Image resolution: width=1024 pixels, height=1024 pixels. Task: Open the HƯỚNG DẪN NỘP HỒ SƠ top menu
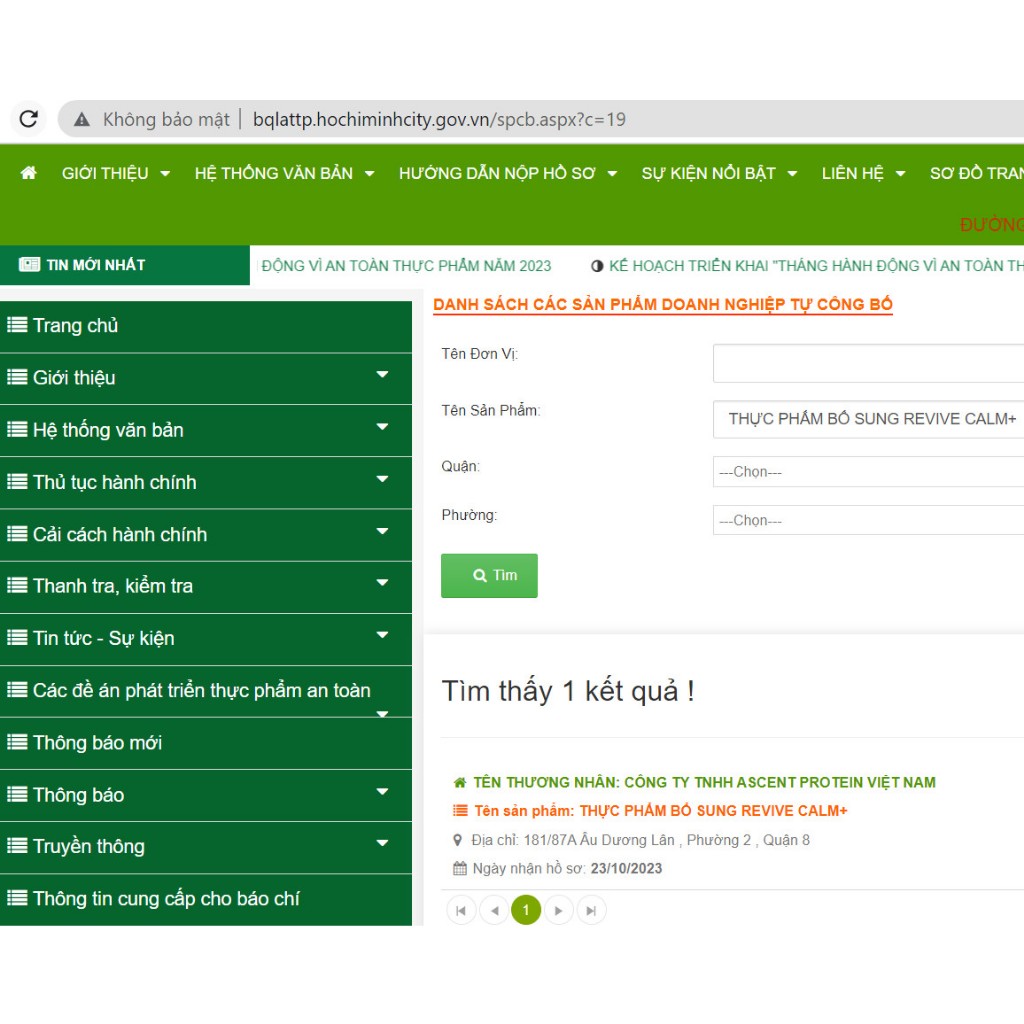tap(507, 173)
